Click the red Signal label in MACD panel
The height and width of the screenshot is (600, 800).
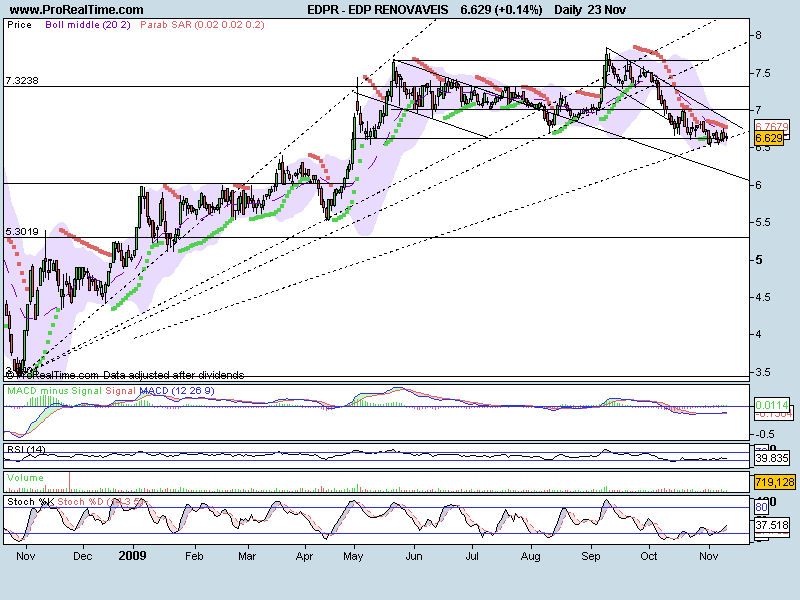[120, 391]
